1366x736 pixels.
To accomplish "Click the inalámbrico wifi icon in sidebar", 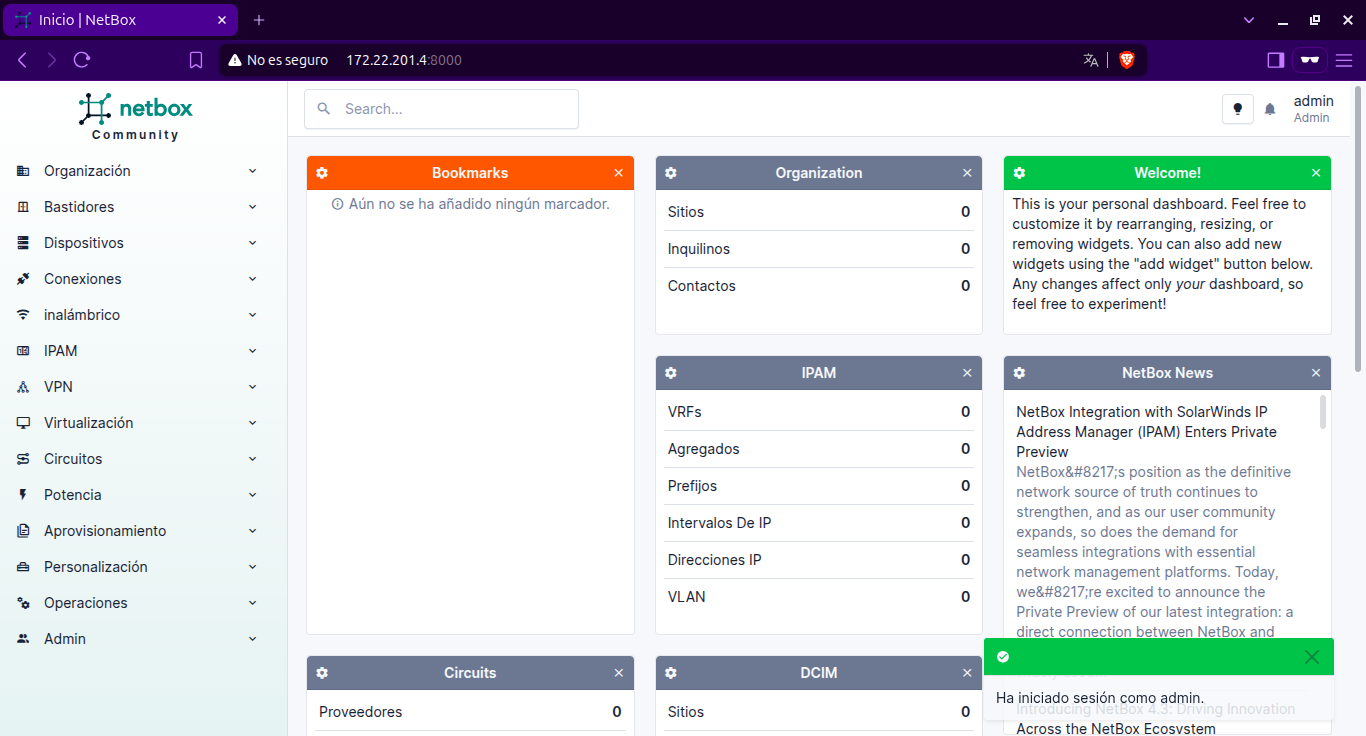I will [x=23, y=315].
